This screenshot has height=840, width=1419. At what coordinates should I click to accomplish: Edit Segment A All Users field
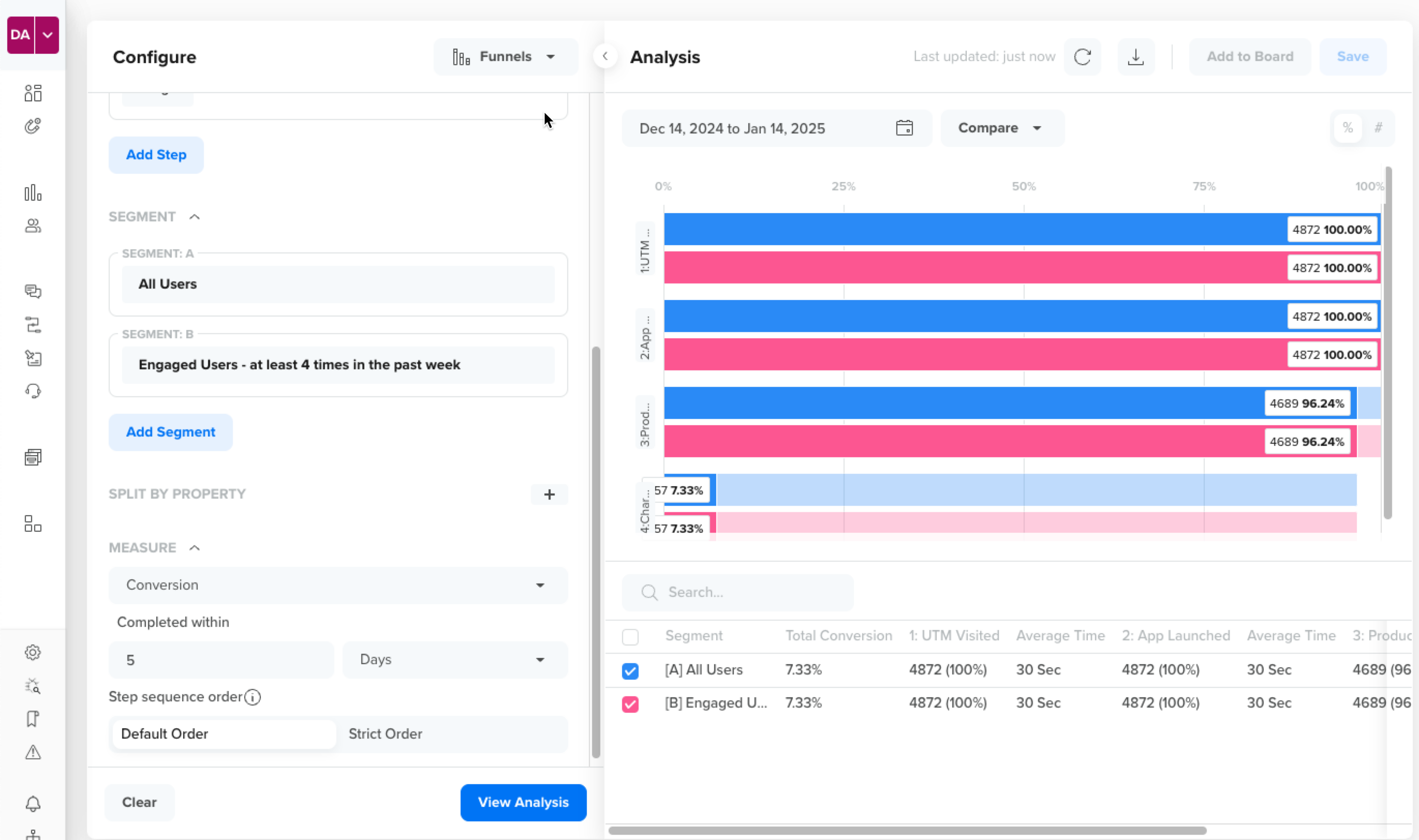point(338,284)
